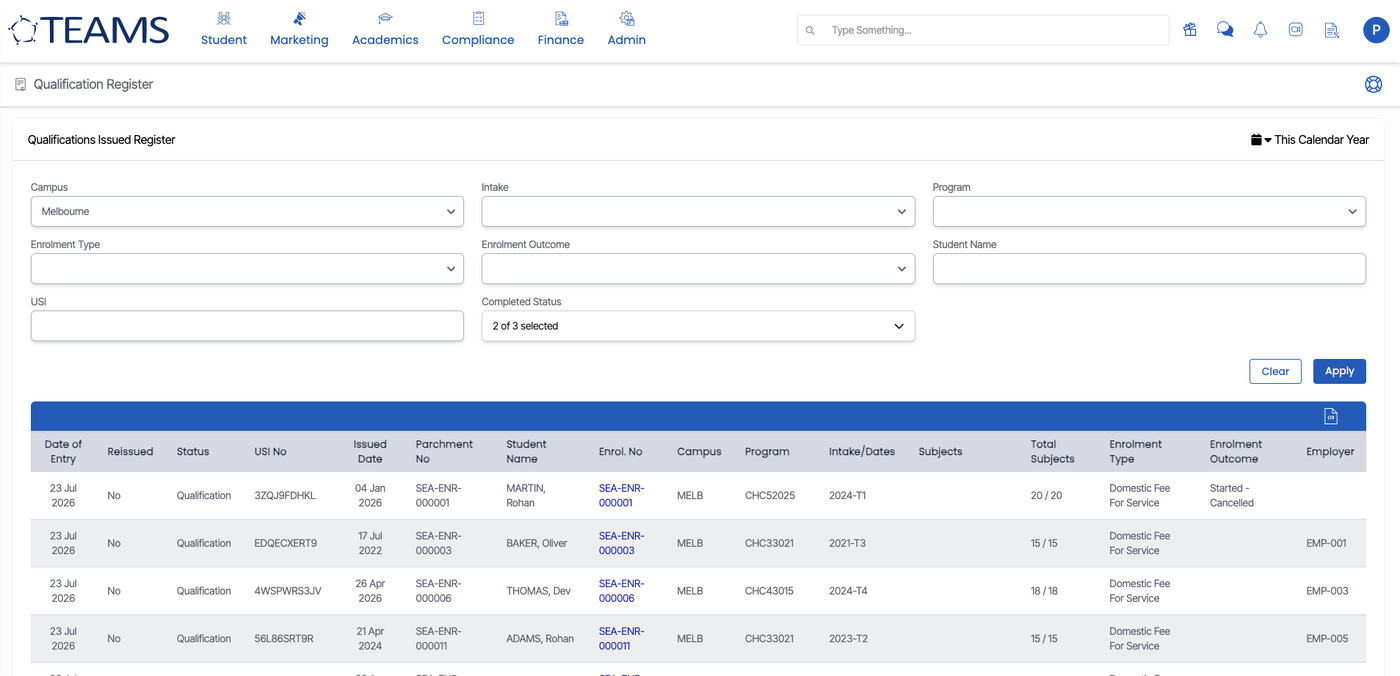Open the notifications bell
This screenshot has height=676, width=1400.
coord(1260,30)
